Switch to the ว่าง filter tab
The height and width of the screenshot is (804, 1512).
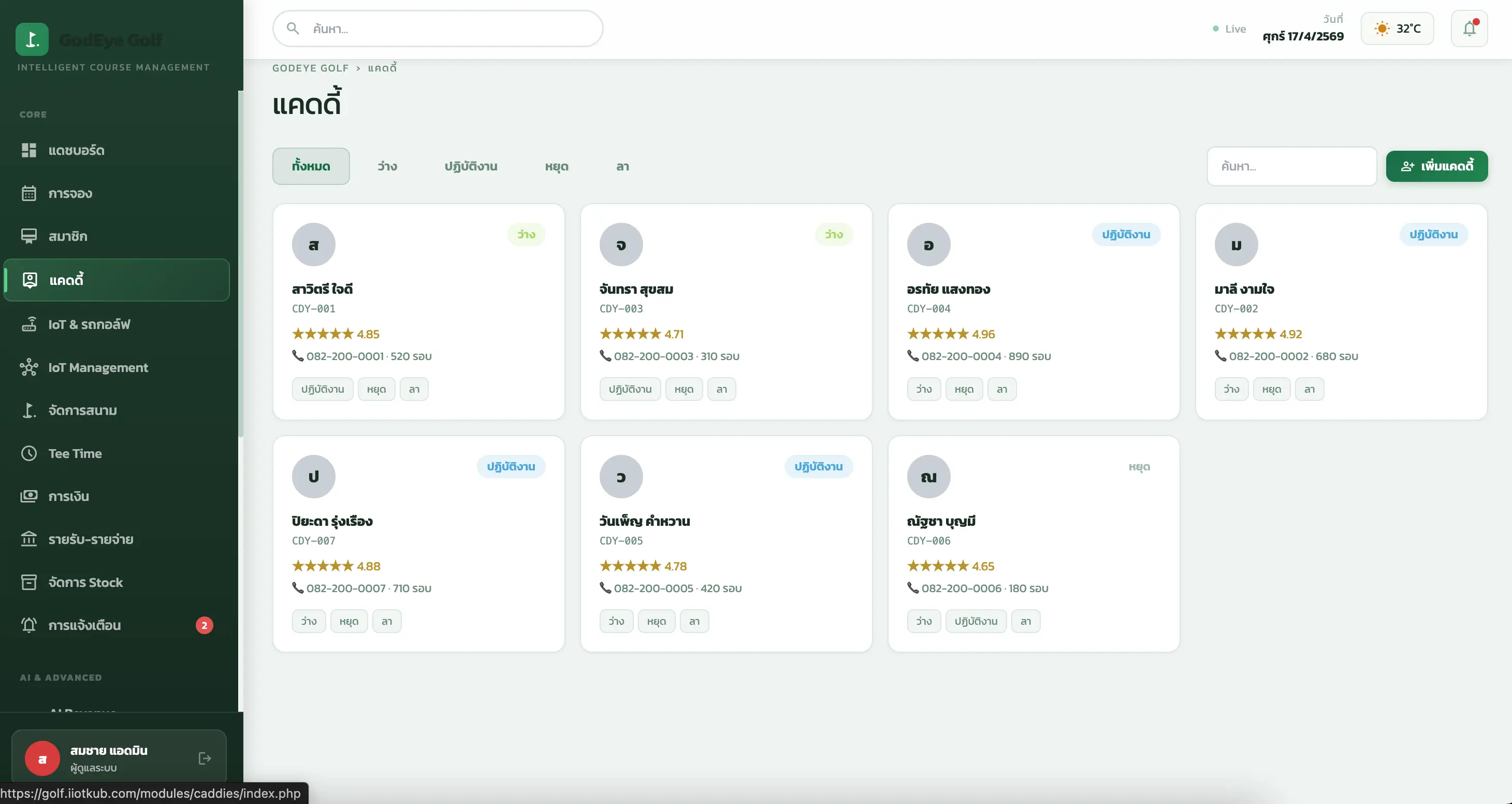point(387,166)
